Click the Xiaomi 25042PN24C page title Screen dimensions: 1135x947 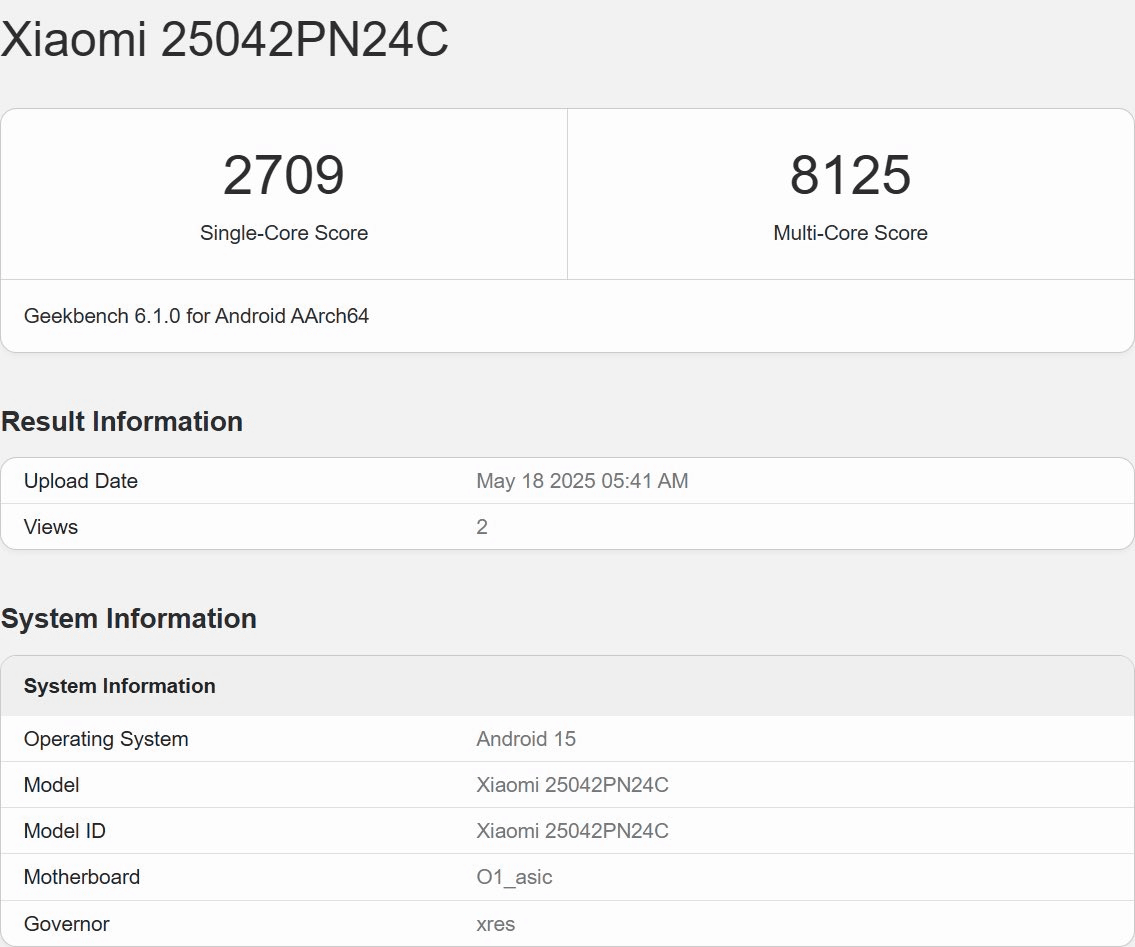click(x=224, y=39)
